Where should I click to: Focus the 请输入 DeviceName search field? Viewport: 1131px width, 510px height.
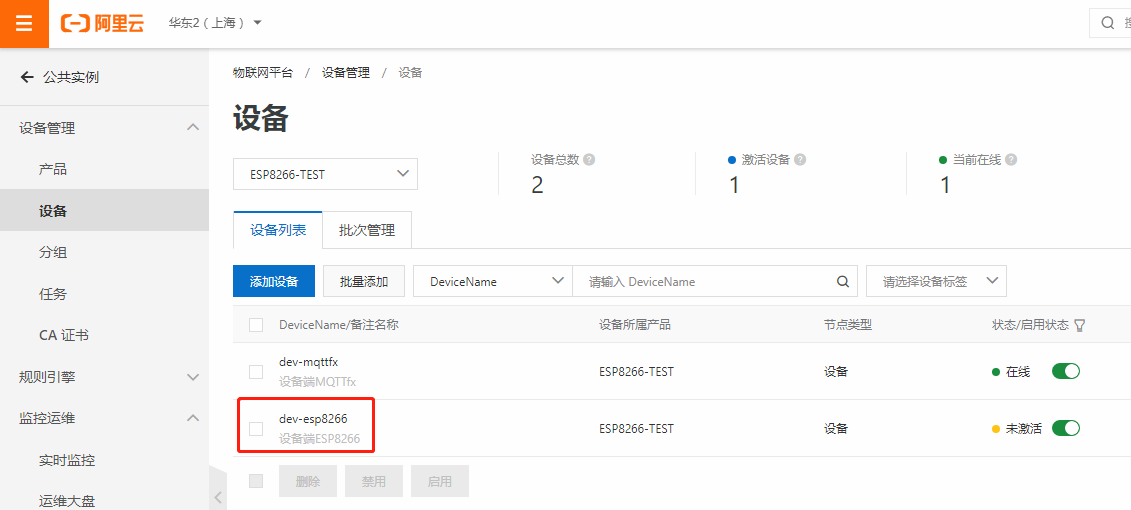pos(707,281)
